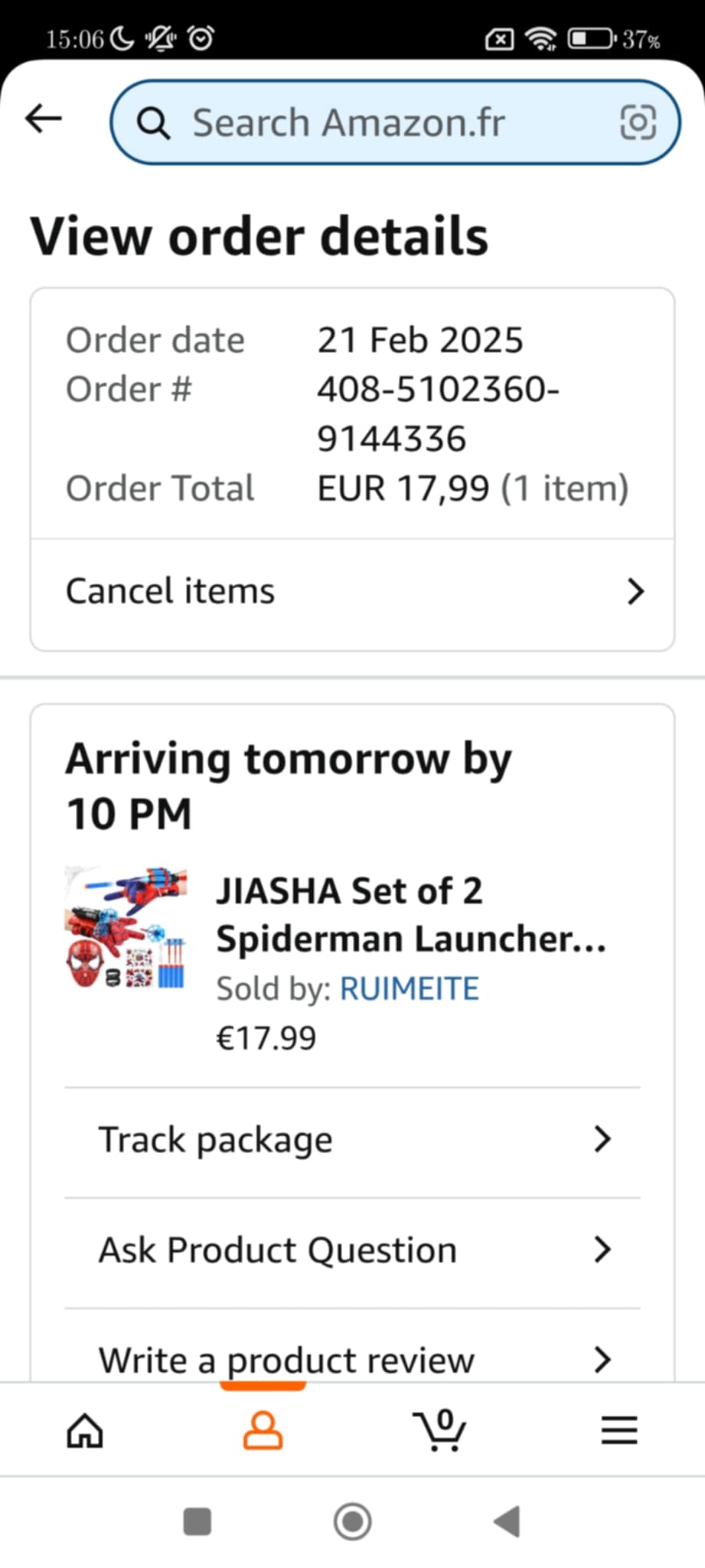Open the shopping cart icon
Image resolution: width=705 pixels, height=1568 pixels.
click(439, 1430)
